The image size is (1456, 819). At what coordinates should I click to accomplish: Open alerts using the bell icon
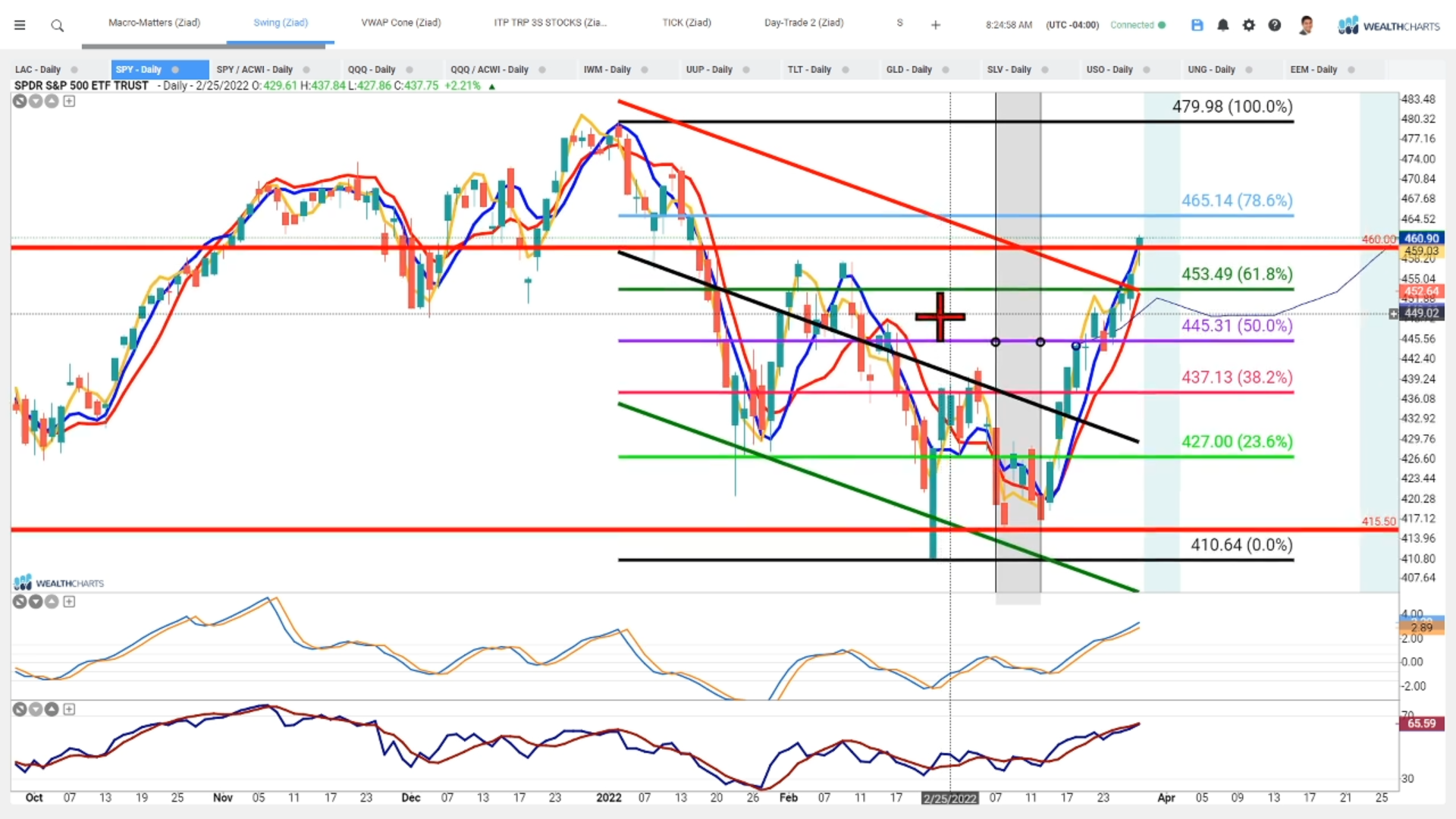1223,25
